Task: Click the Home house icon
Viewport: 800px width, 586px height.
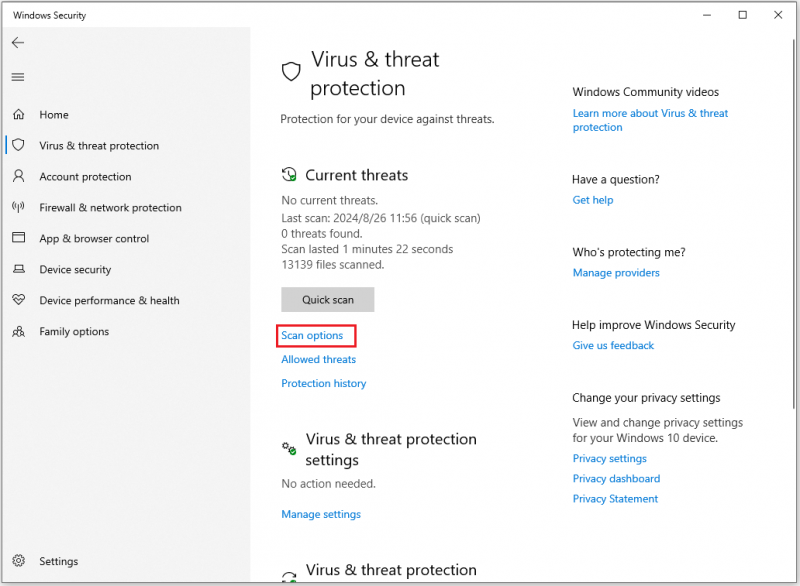Action: click(x=18, y=114)
